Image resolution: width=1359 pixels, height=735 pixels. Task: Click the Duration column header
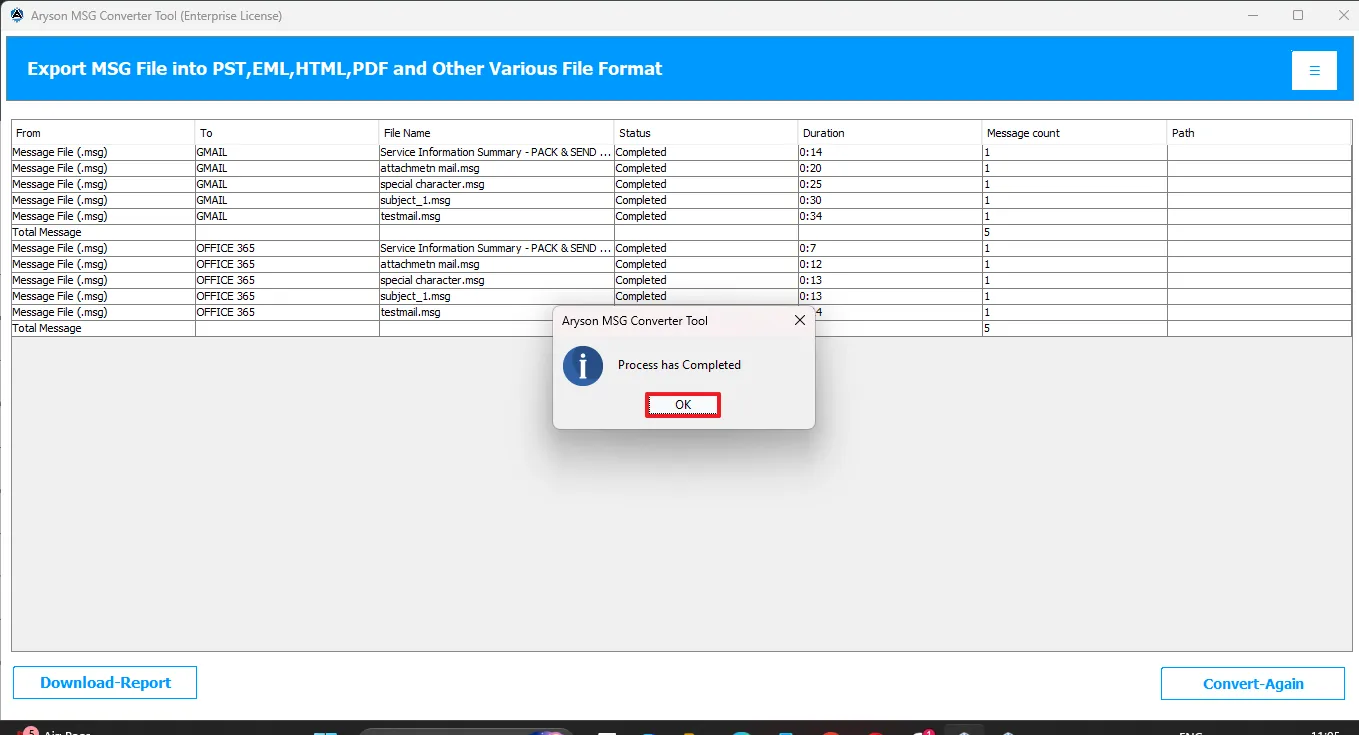click(x=890, y=133)
